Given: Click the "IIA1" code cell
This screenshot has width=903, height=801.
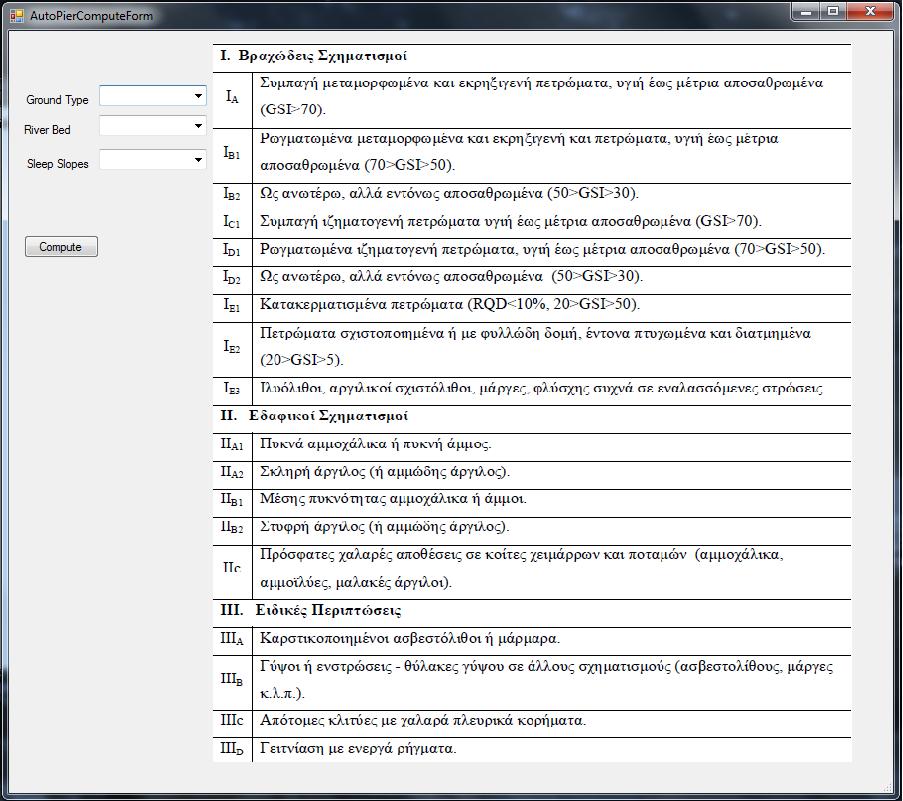Looking at the screenshot, I should (x=232, y=445).
